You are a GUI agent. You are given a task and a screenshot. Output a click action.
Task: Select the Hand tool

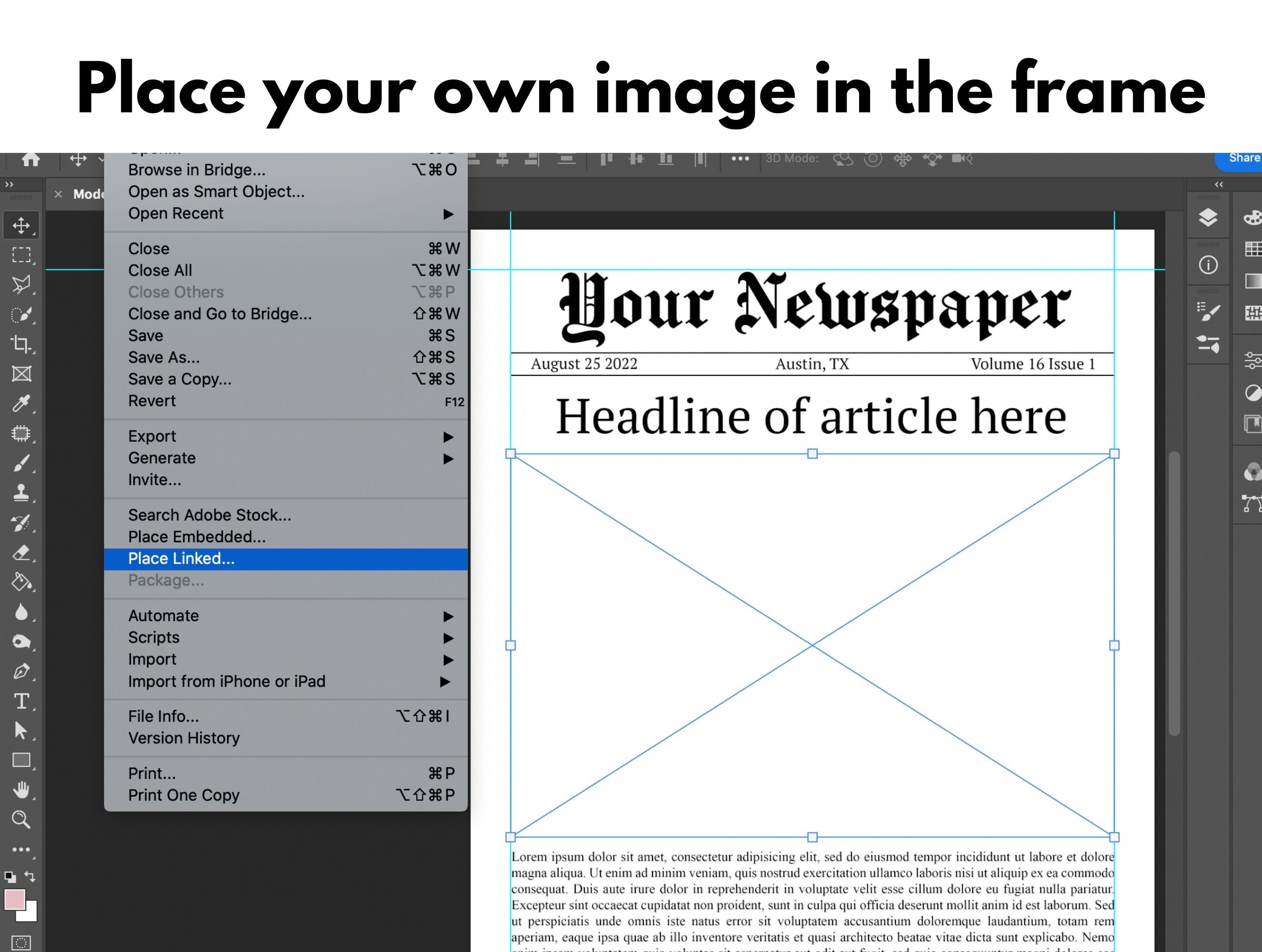[22, 790]
